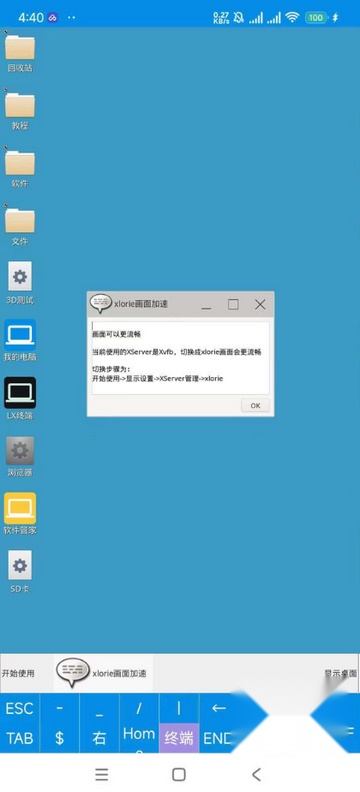Viewport: 360px width, 792px height.
Task: Tap the END key
Action: click(x=218, y=738)
